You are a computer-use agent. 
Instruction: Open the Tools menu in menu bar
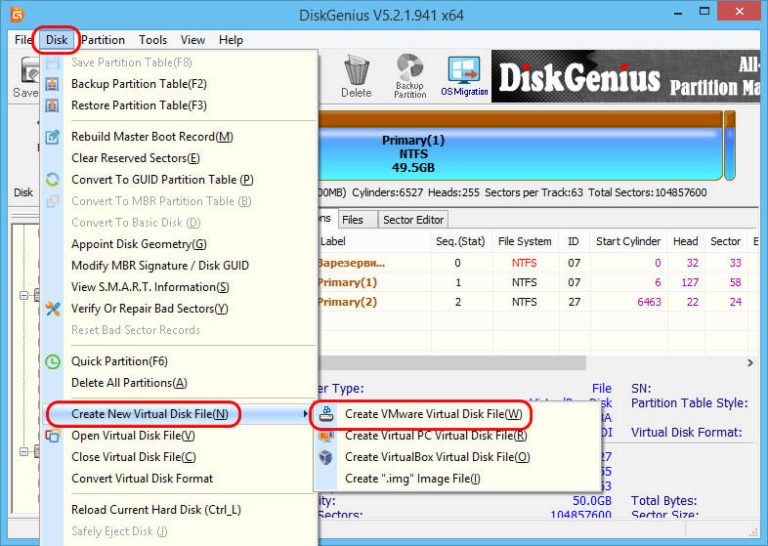(153, 40)
